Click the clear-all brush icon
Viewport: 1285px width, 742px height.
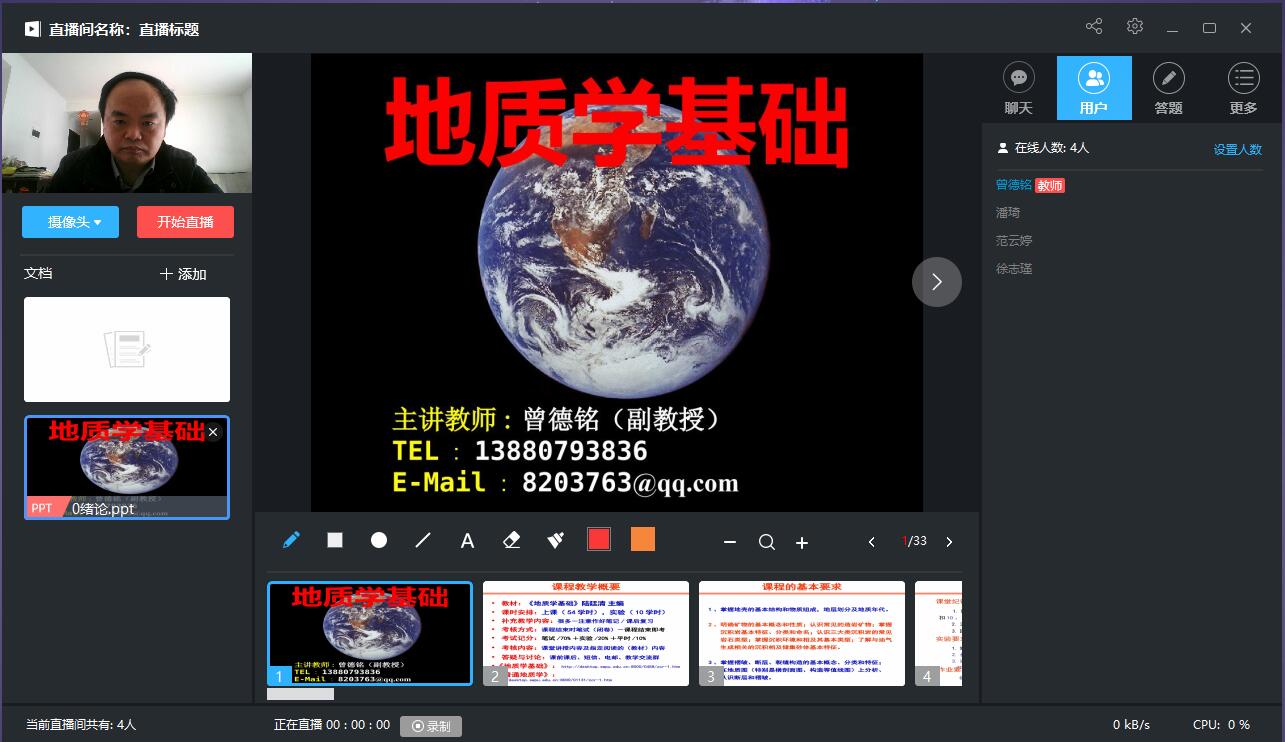pyautogui.click(x=556, y=541)
